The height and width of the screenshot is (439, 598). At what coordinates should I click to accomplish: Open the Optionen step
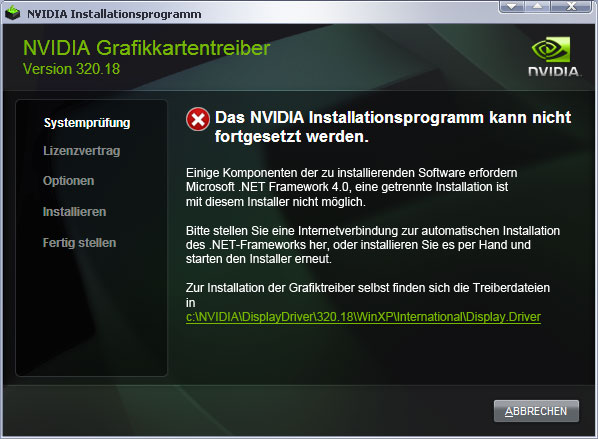(x=69, y=181)
